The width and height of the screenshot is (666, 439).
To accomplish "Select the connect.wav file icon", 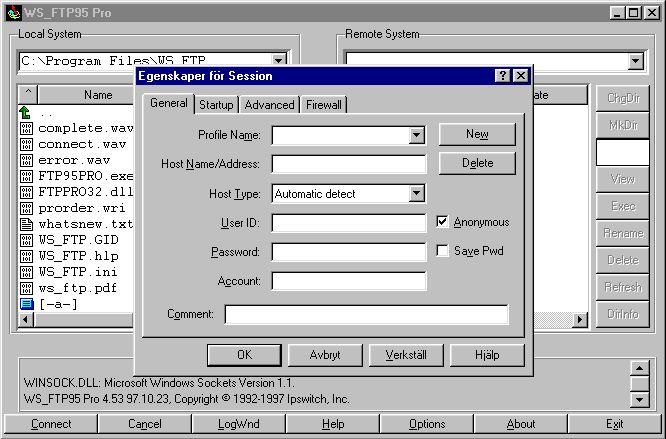I will 26,144.
